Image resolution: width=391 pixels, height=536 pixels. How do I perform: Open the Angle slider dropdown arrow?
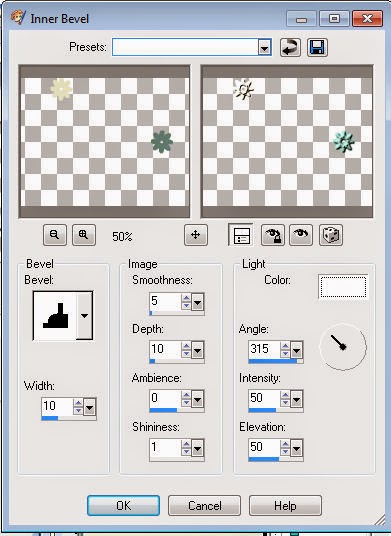pos(296,350)
